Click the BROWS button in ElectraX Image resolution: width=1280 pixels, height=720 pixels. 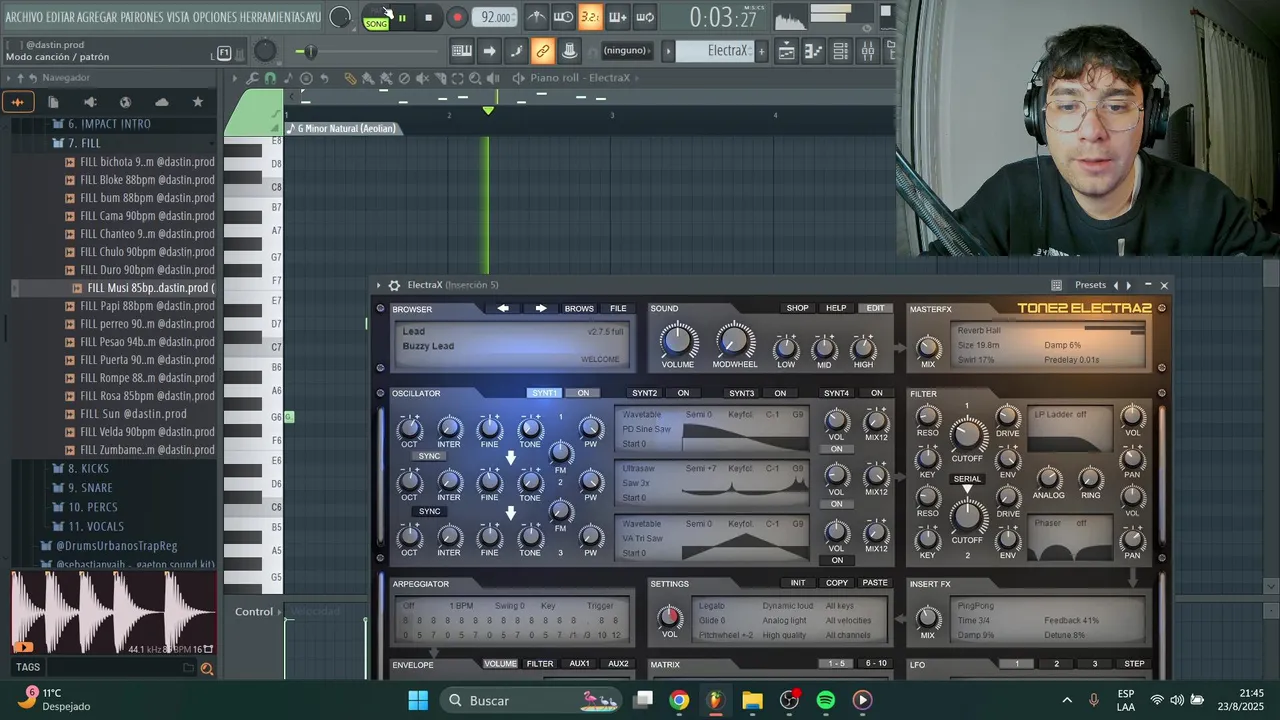579,308
